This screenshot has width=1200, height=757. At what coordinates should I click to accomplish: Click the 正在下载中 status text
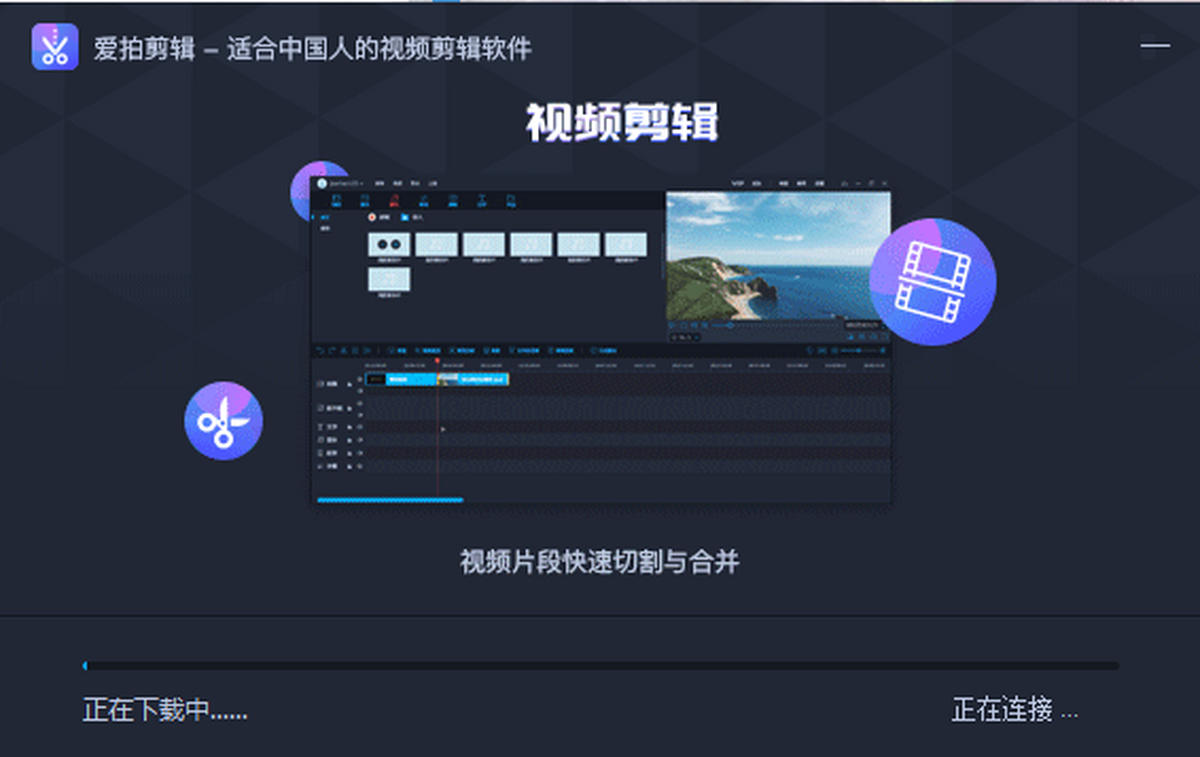coord(165,711)
